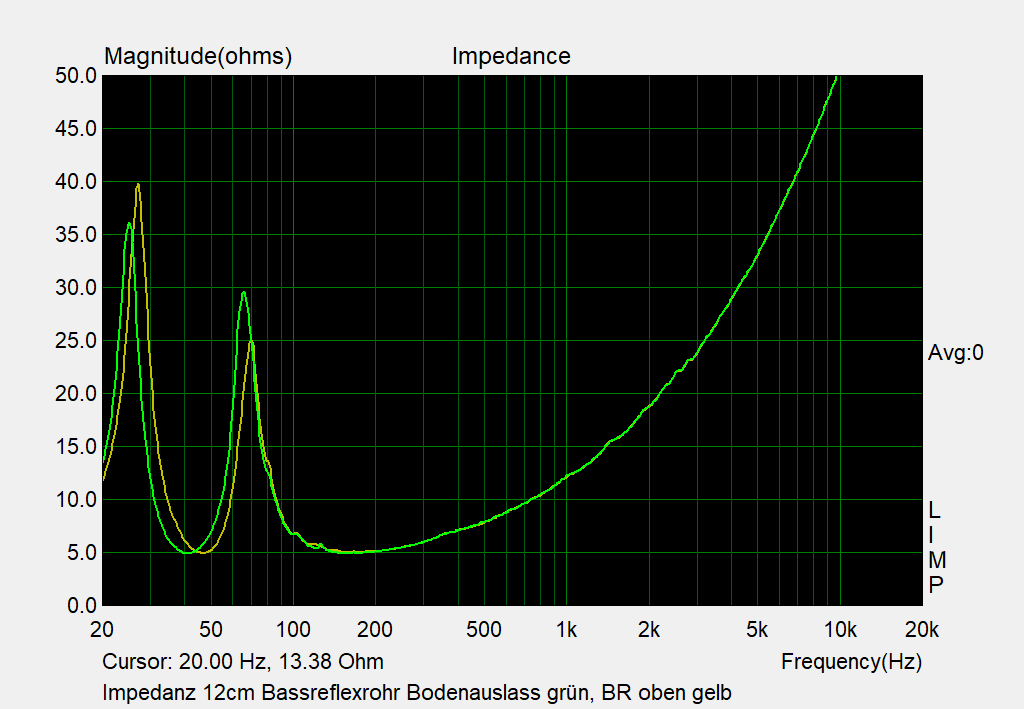The height and width of the screenshot is (709, 1024).
Task: Click the vertical "LIMP" text at right edge
Action: (935, 548)
